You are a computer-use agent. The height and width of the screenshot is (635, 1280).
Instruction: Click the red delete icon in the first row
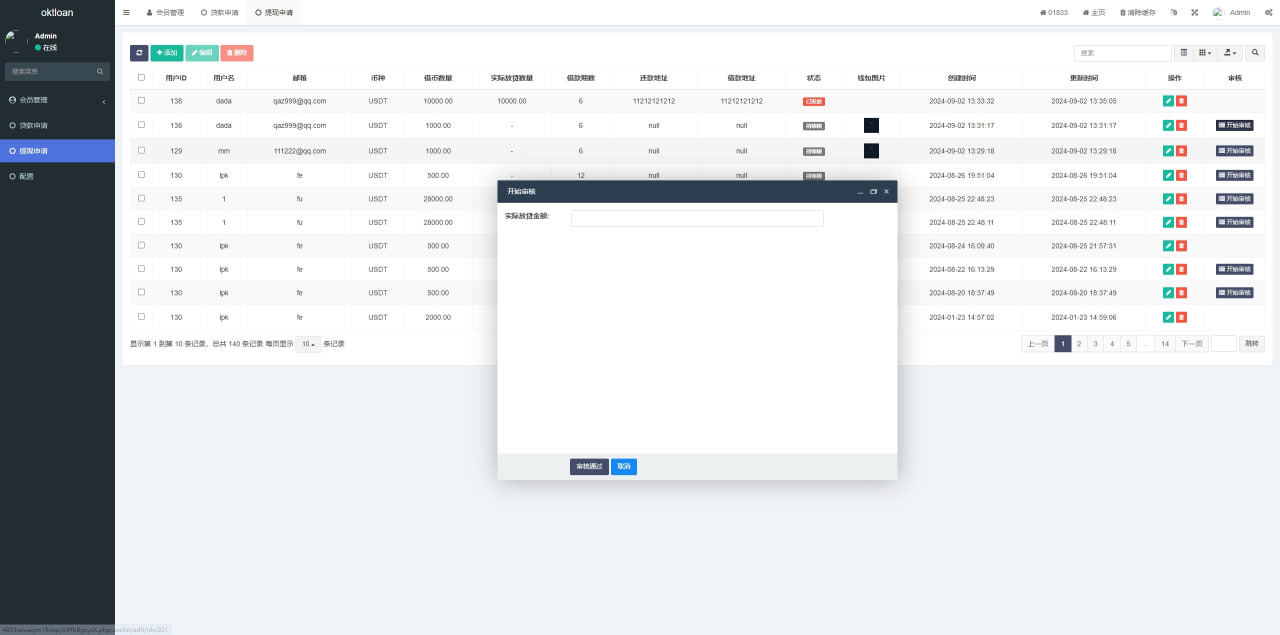[1181, 101]
